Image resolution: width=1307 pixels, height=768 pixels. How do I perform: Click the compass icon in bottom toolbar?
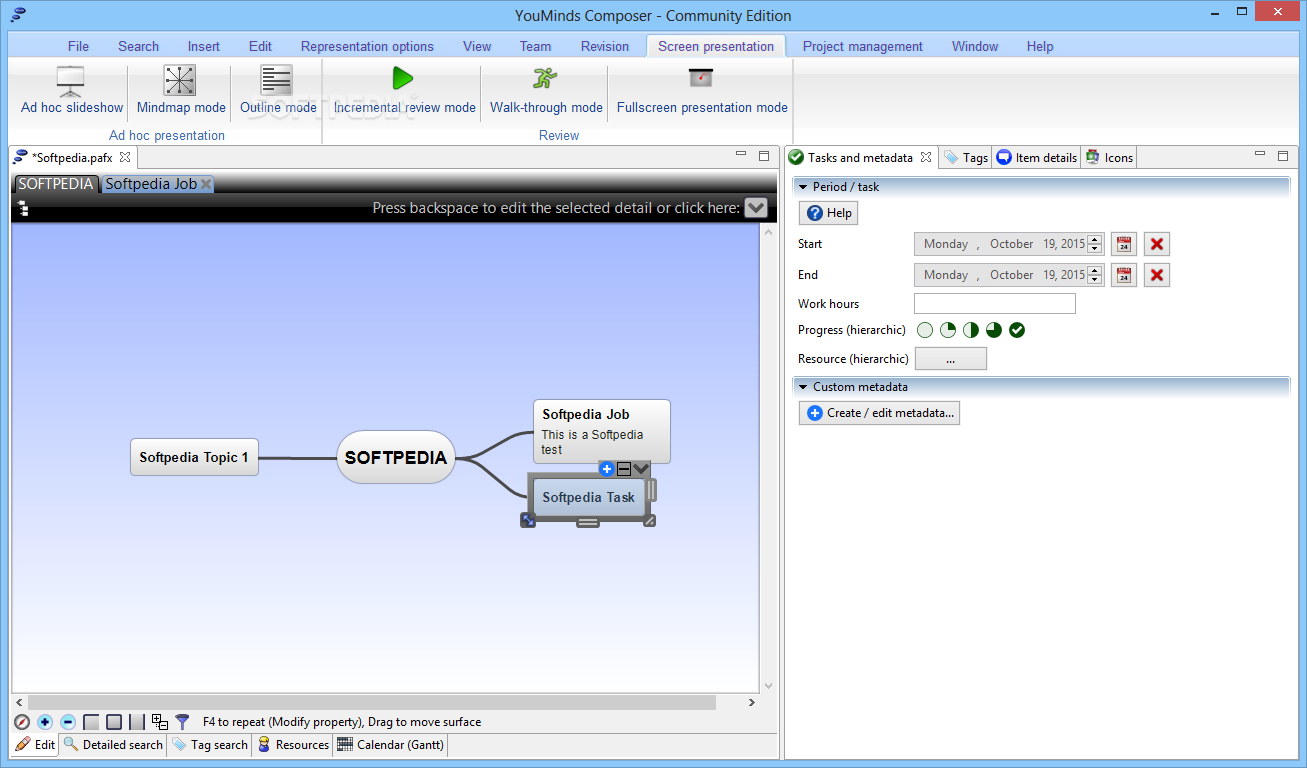22,721
